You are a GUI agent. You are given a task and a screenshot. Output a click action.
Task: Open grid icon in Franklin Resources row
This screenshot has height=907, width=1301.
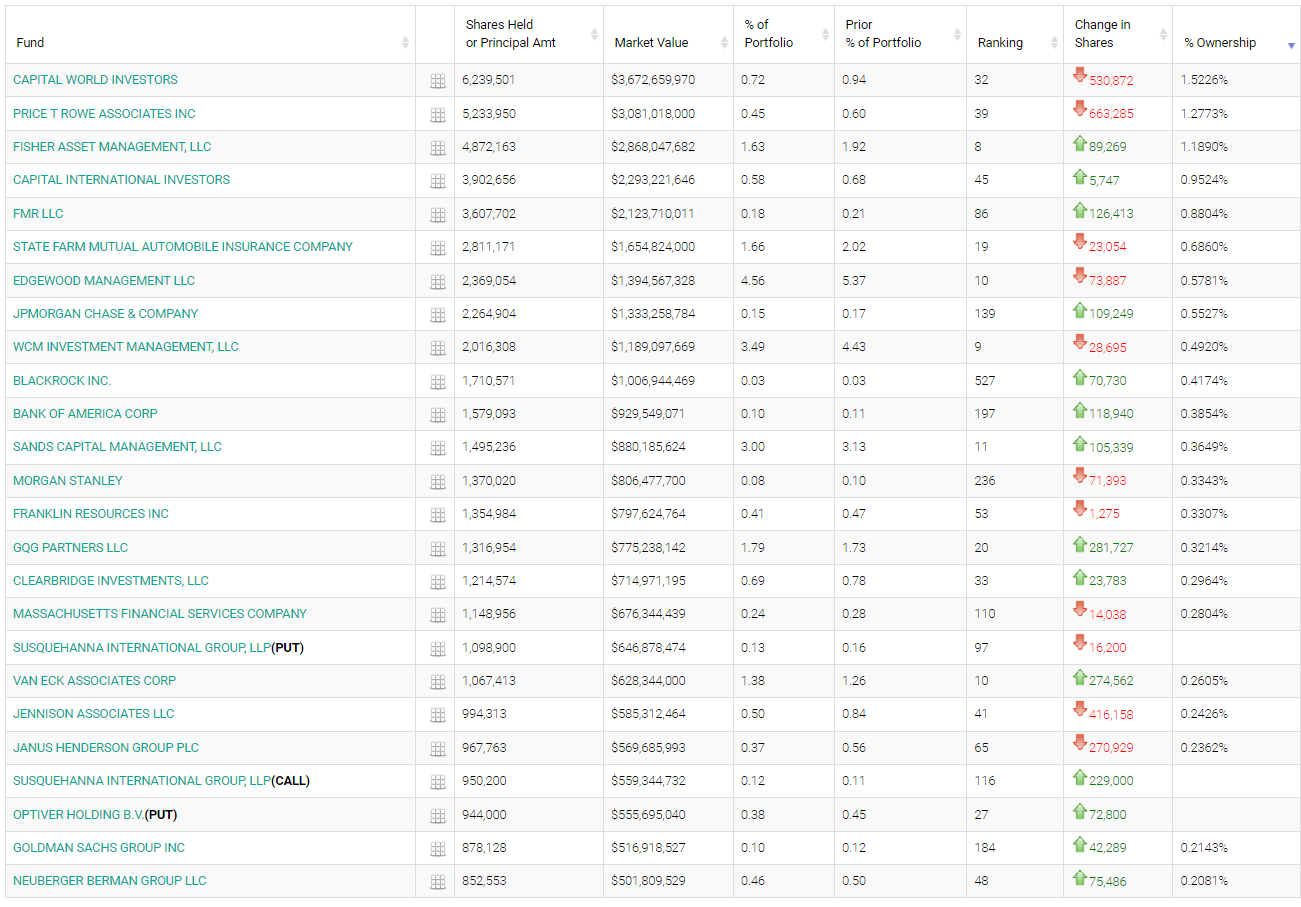click(x=437, y=515)
